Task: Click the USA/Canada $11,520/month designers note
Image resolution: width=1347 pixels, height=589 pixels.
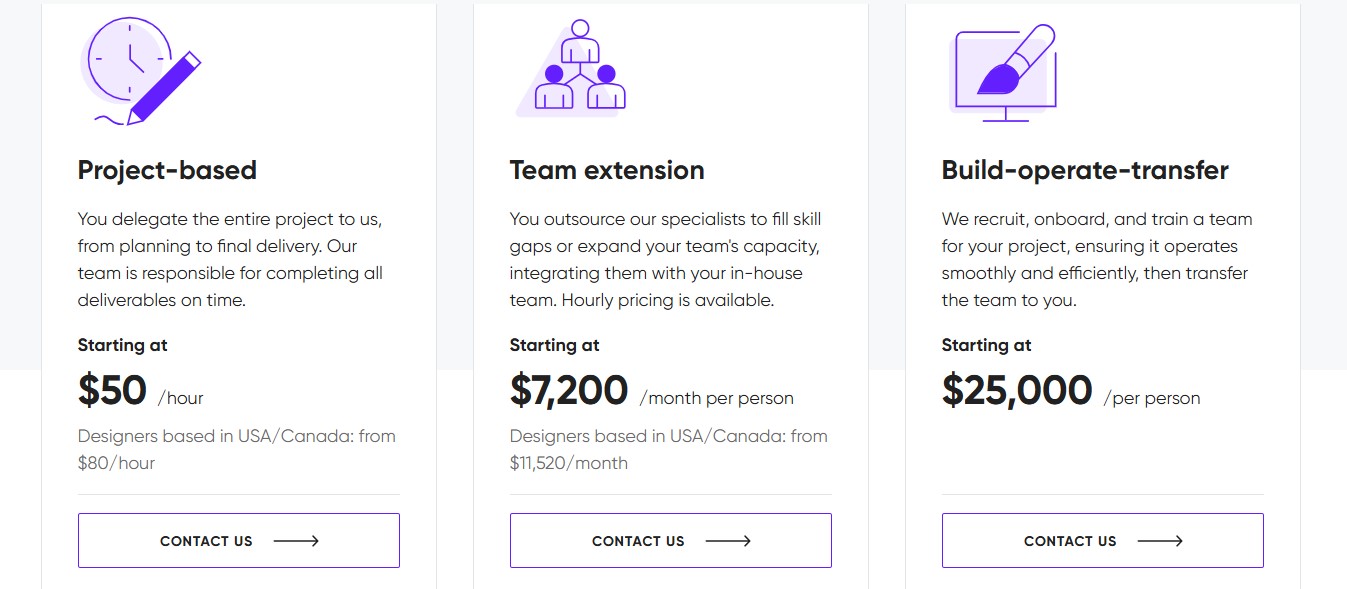Action: [x=668, y=449]
